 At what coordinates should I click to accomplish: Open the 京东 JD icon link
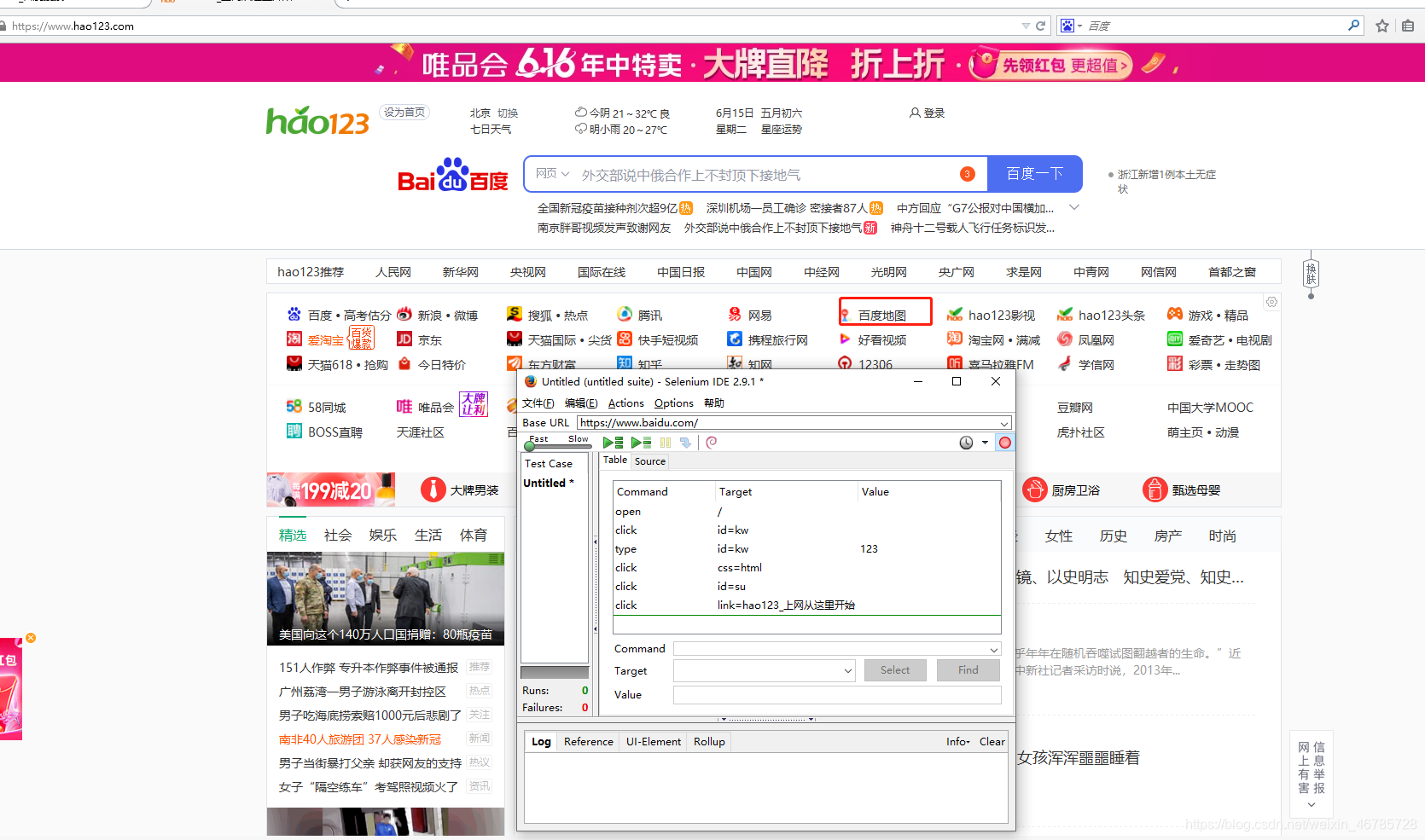[x=404, y=339]
